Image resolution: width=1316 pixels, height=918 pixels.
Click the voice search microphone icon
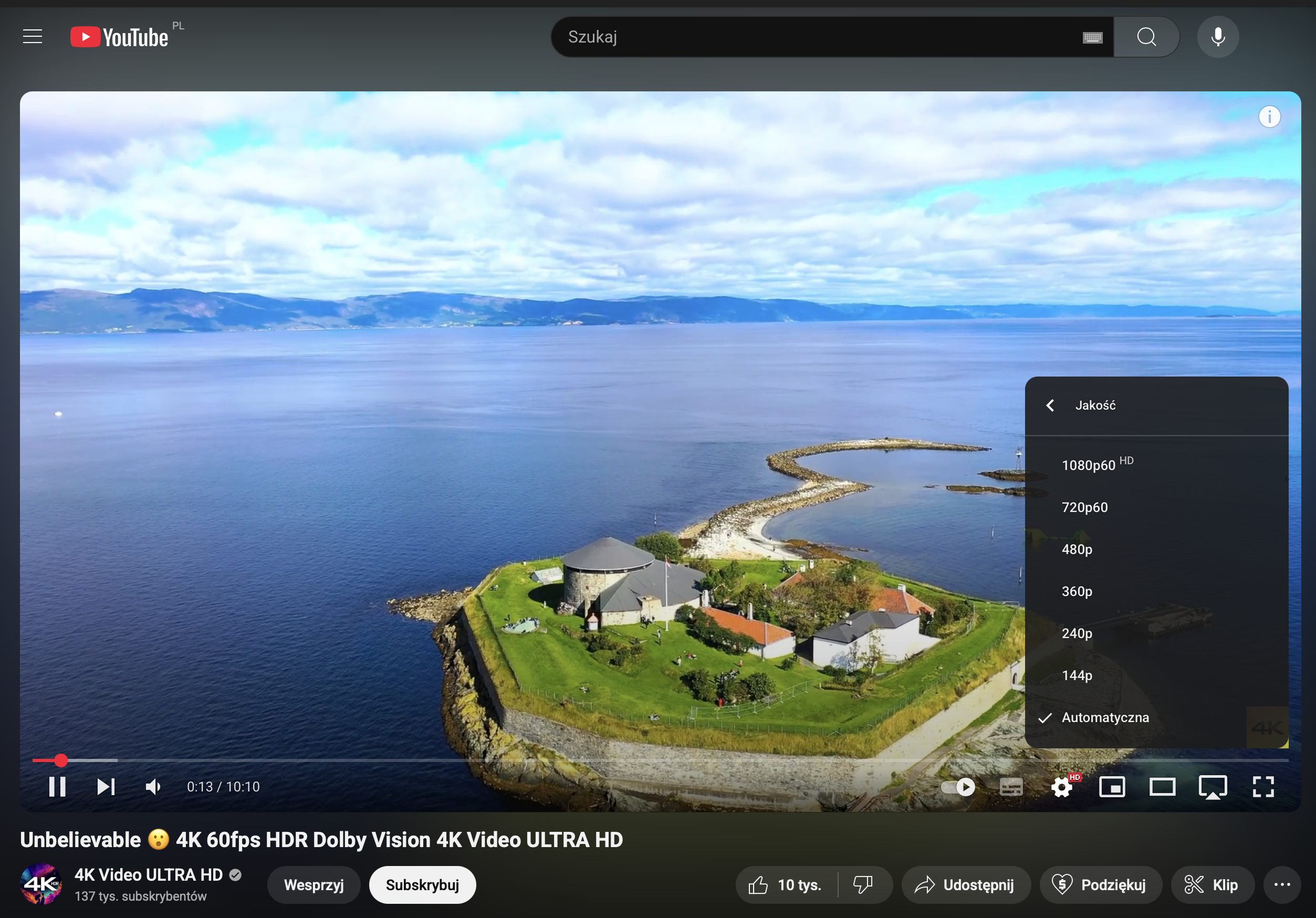pos(1217,37)
